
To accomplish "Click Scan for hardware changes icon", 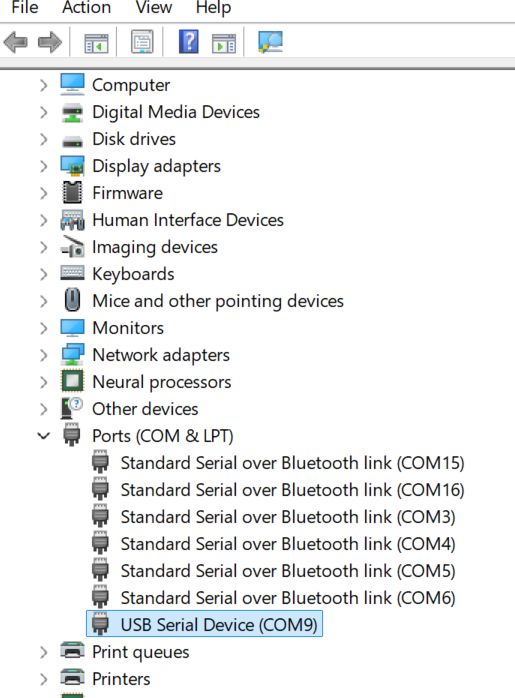I will coord(270,42).
